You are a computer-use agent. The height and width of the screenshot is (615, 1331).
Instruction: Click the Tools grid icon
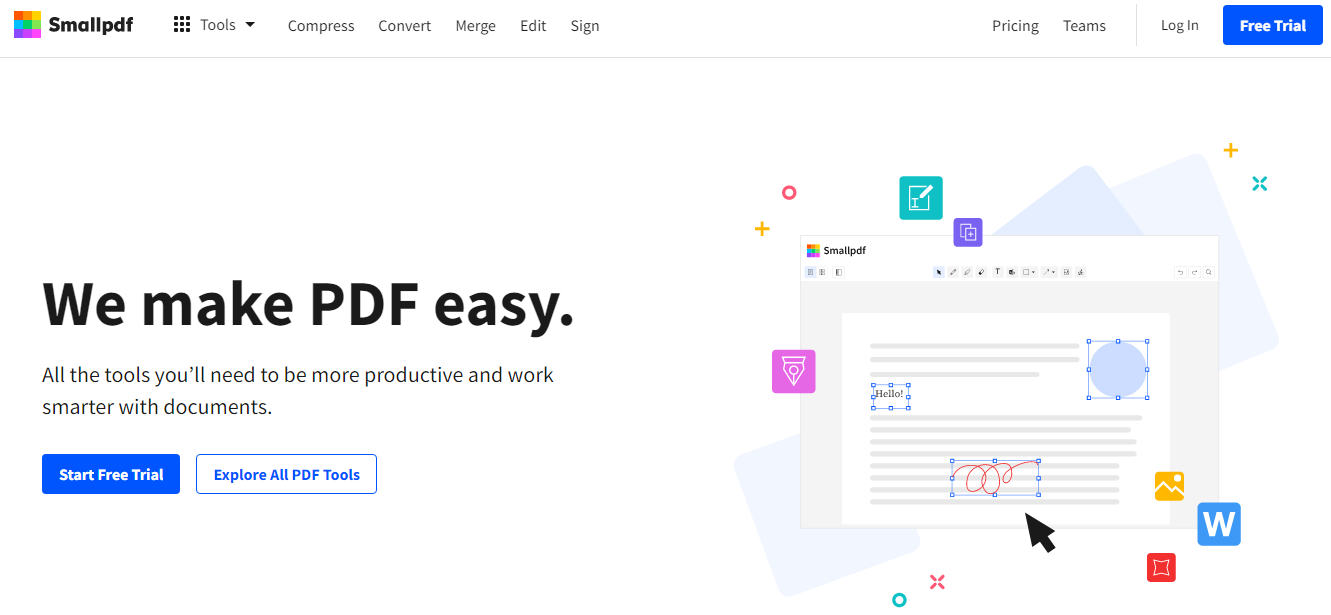tap(182, 25)
